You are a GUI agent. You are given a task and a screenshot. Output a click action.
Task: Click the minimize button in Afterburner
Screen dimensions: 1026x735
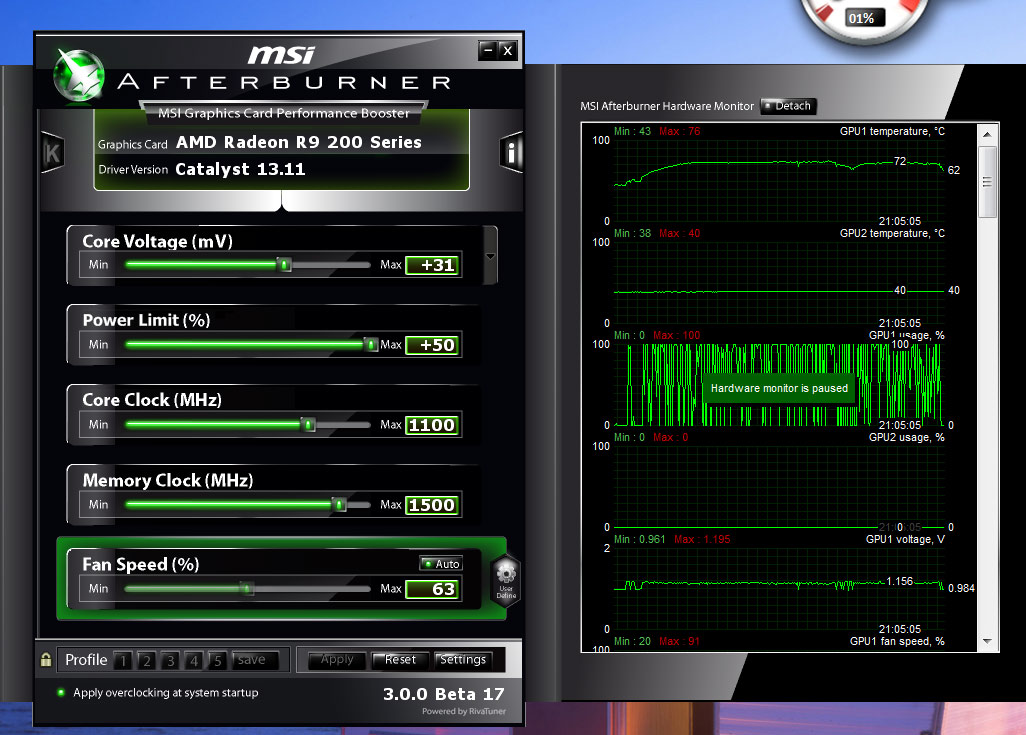pos(487,50)
